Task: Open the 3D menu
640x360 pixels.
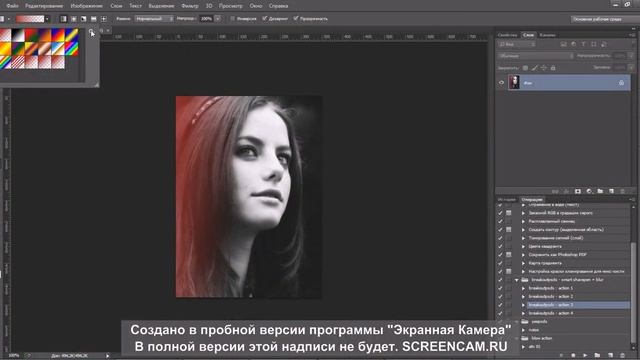Action: pyautogui.click(x=209, y=6)
